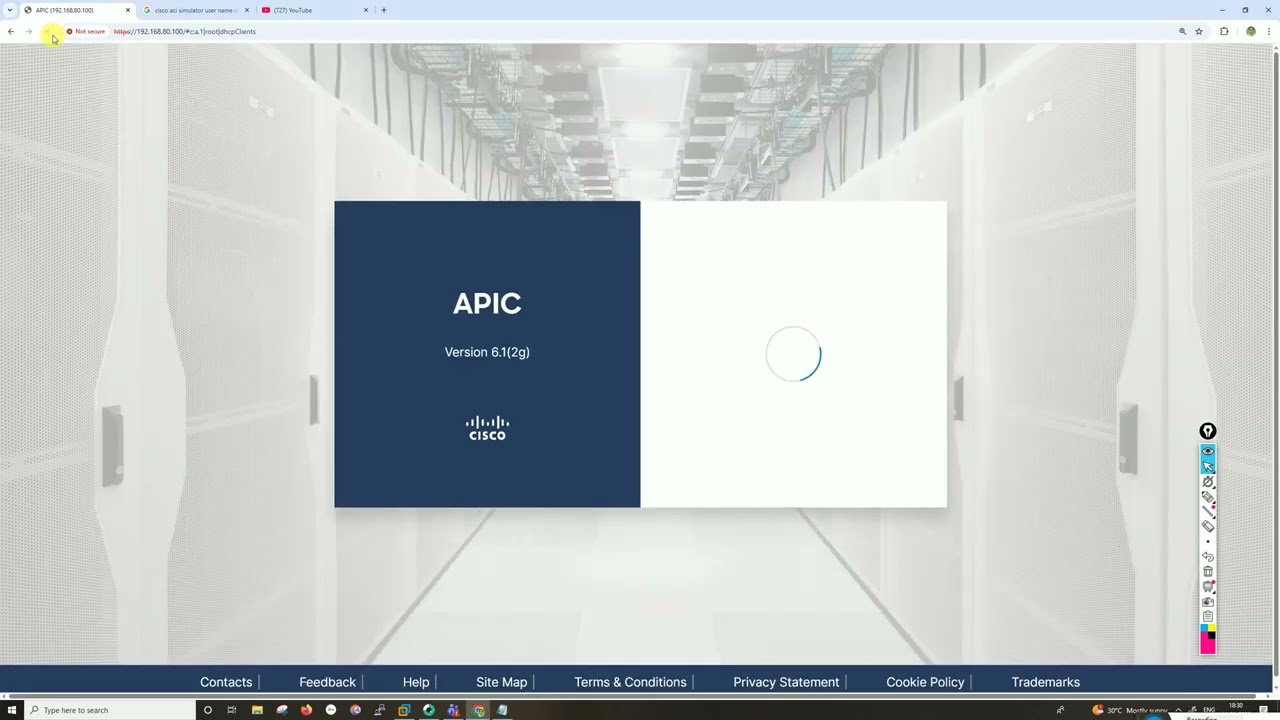
Task: Click the Not secure site warning
Action: [x=86, y=31]
